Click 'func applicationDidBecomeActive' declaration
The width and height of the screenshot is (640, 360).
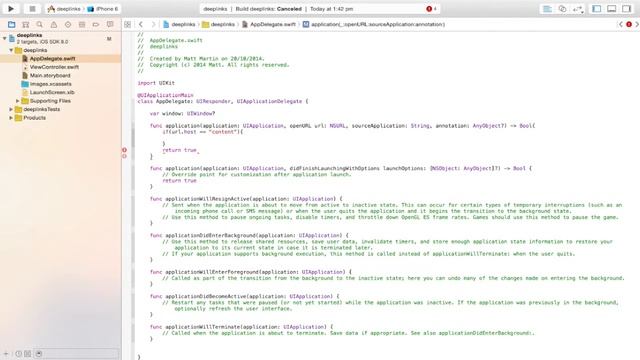244,296
